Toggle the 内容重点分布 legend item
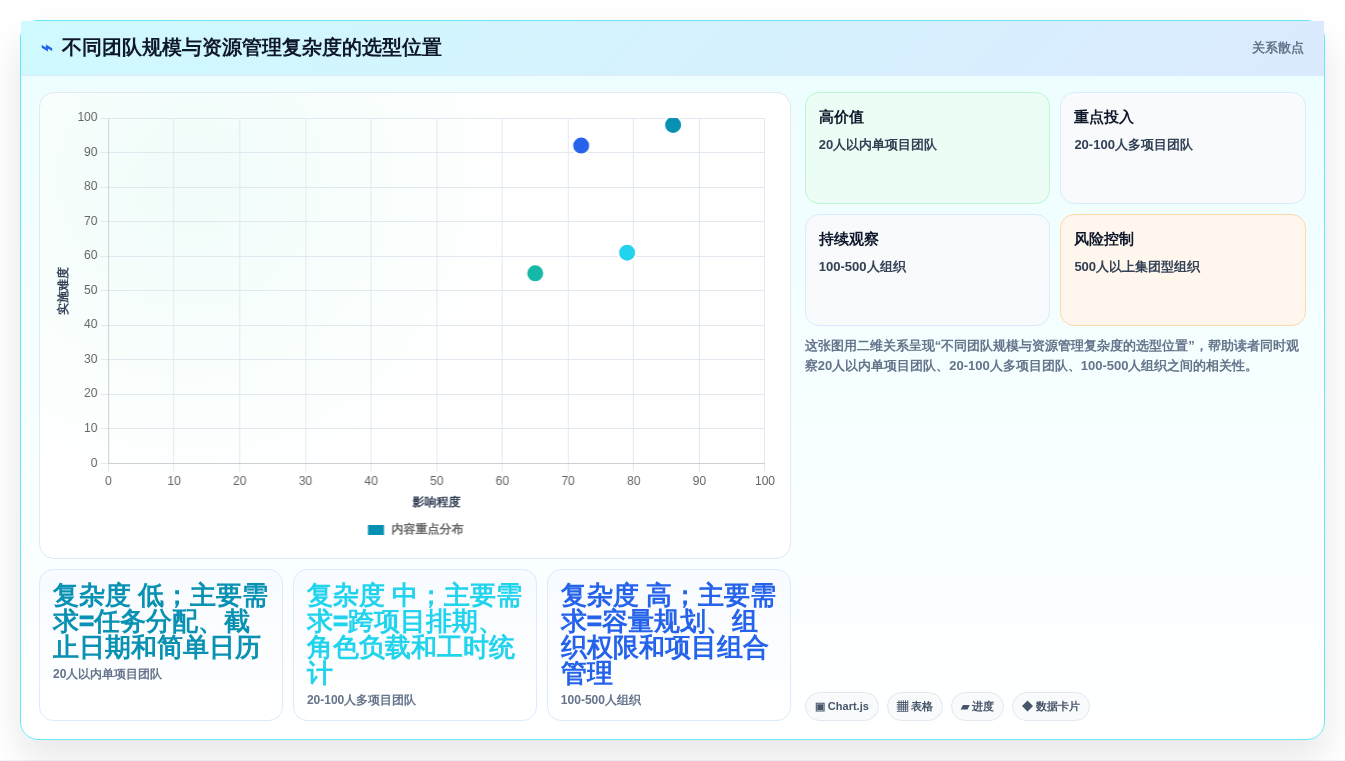Image resolution: width=1345 pixels, height=761 pixels. [x=415, y=529]
